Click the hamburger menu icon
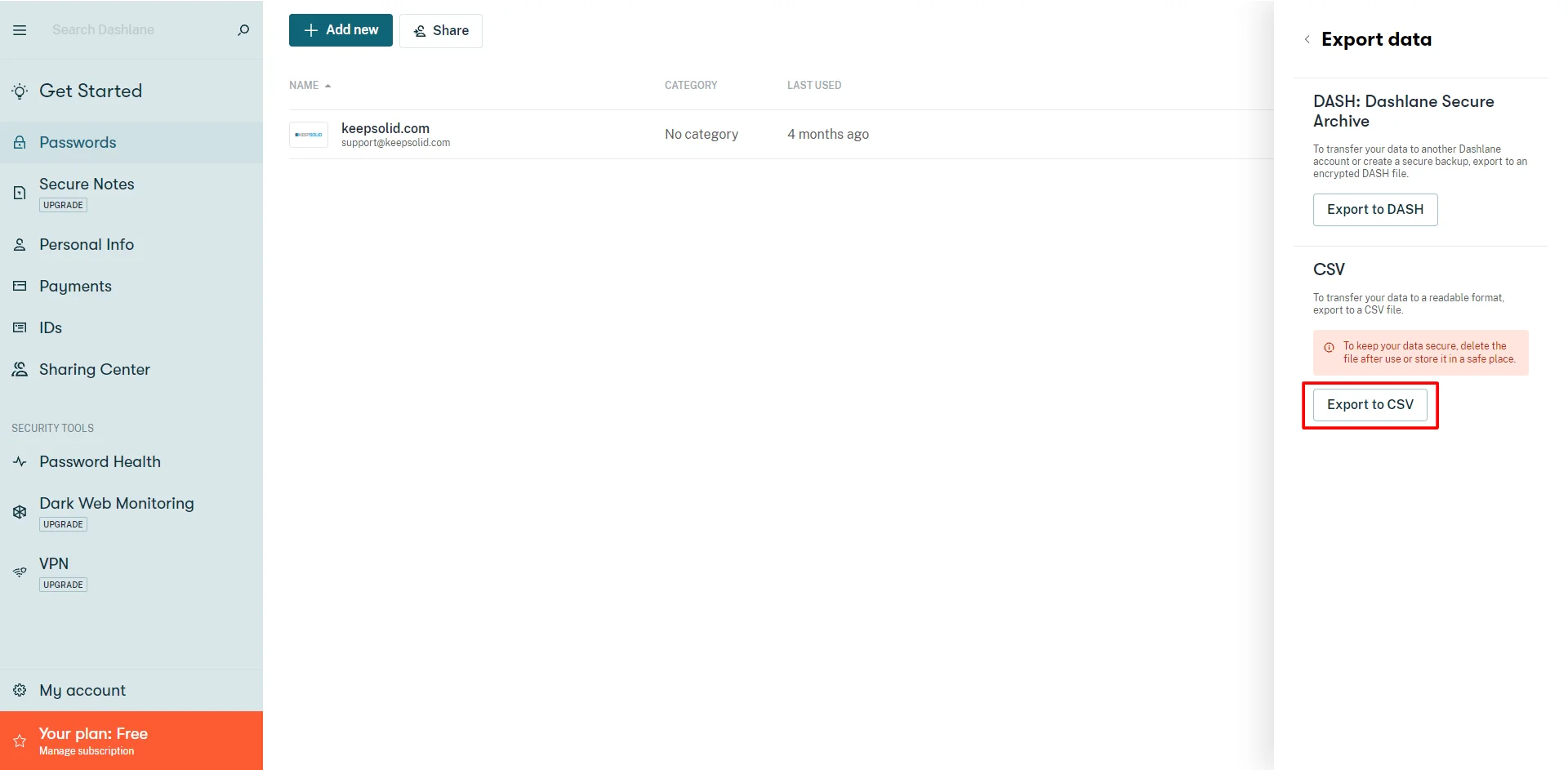Viewport: 1568px width, 770px height. click(x=20, y=30)
